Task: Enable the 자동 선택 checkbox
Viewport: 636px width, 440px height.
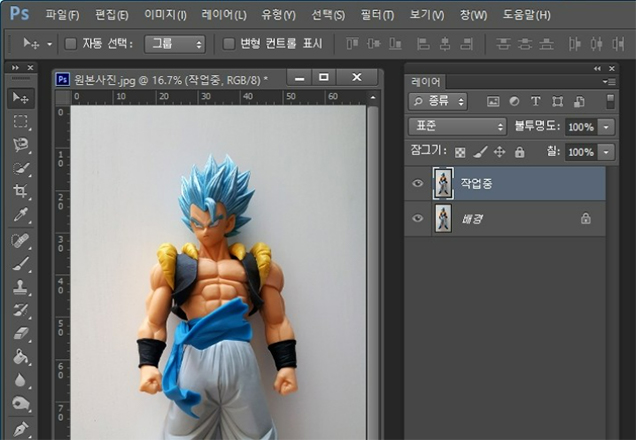Action: [71, 44]
